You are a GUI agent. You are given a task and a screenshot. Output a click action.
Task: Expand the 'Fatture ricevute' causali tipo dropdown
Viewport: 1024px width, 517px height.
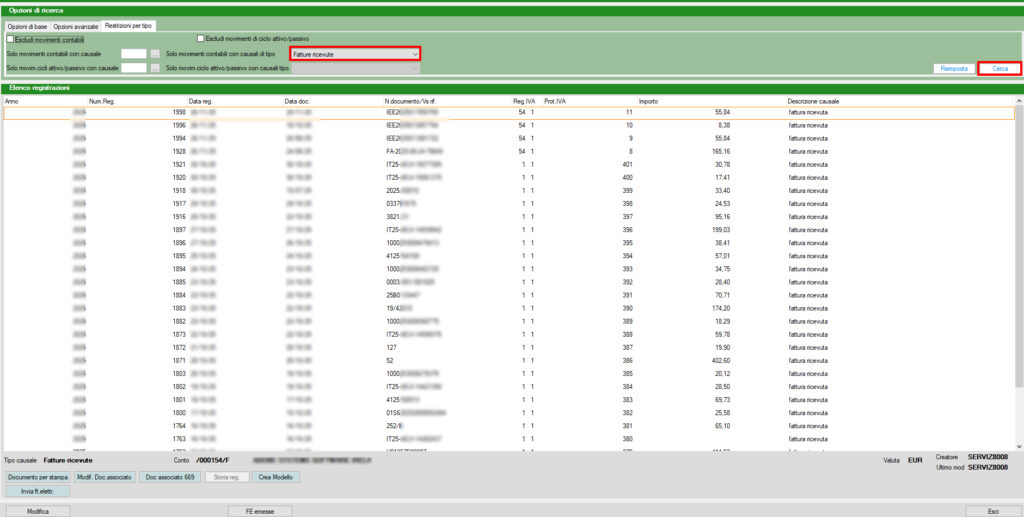pos(415,53)
